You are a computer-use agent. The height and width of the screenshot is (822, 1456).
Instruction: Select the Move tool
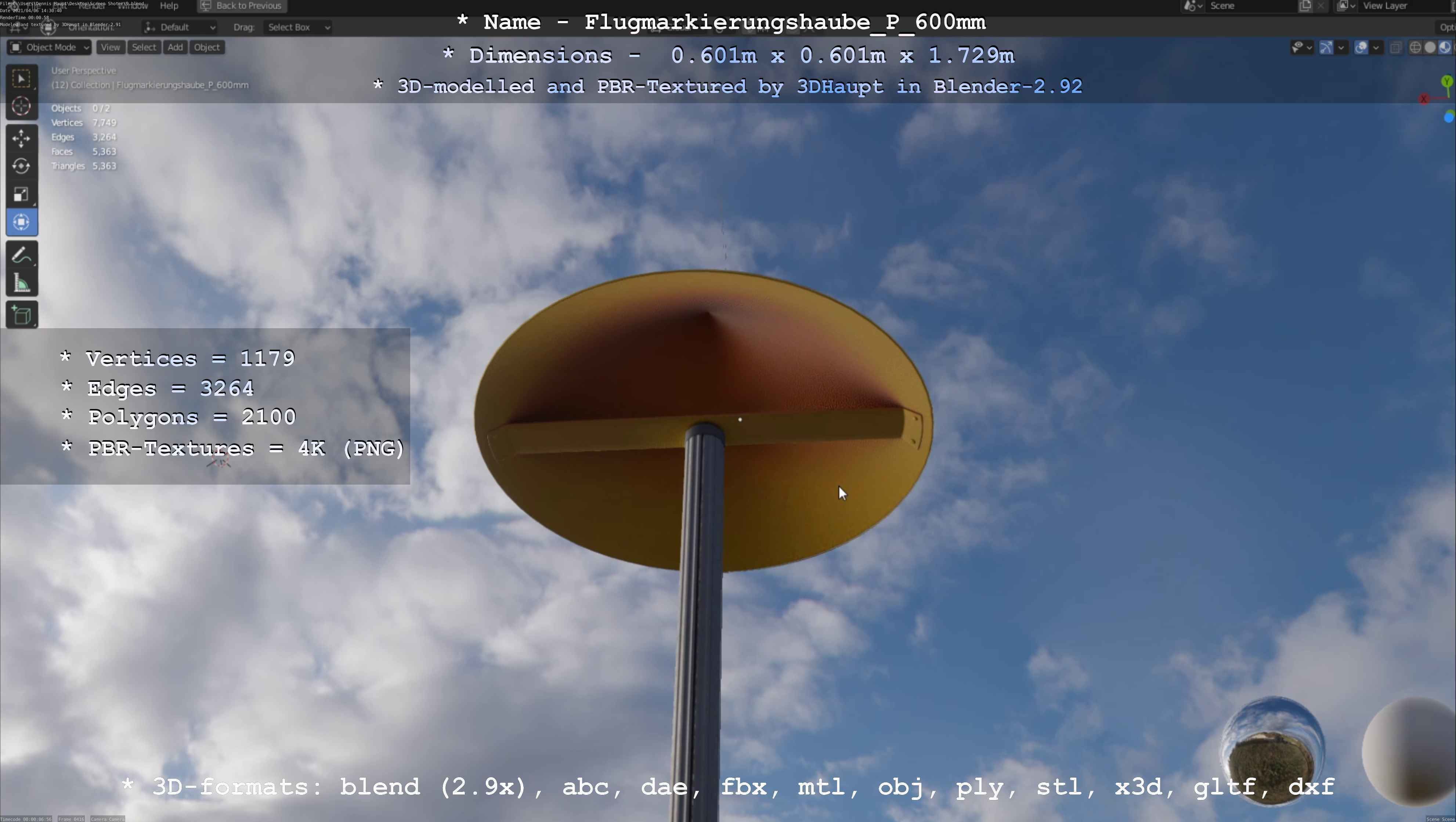(x=21, y=138)
